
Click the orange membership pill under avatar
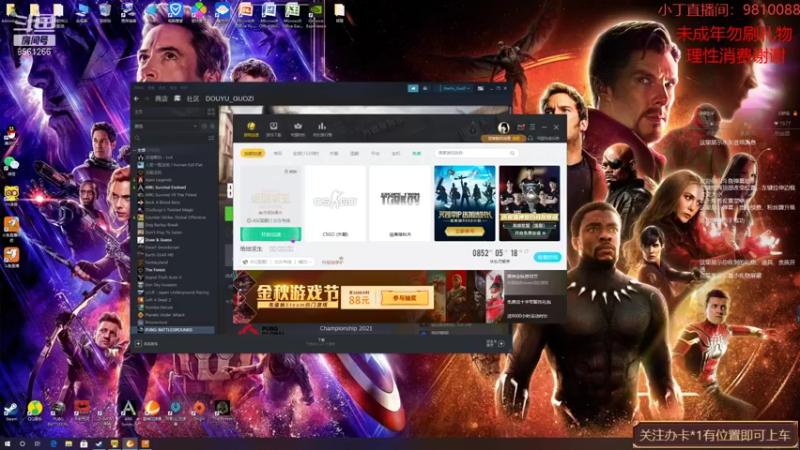[502, 138]
